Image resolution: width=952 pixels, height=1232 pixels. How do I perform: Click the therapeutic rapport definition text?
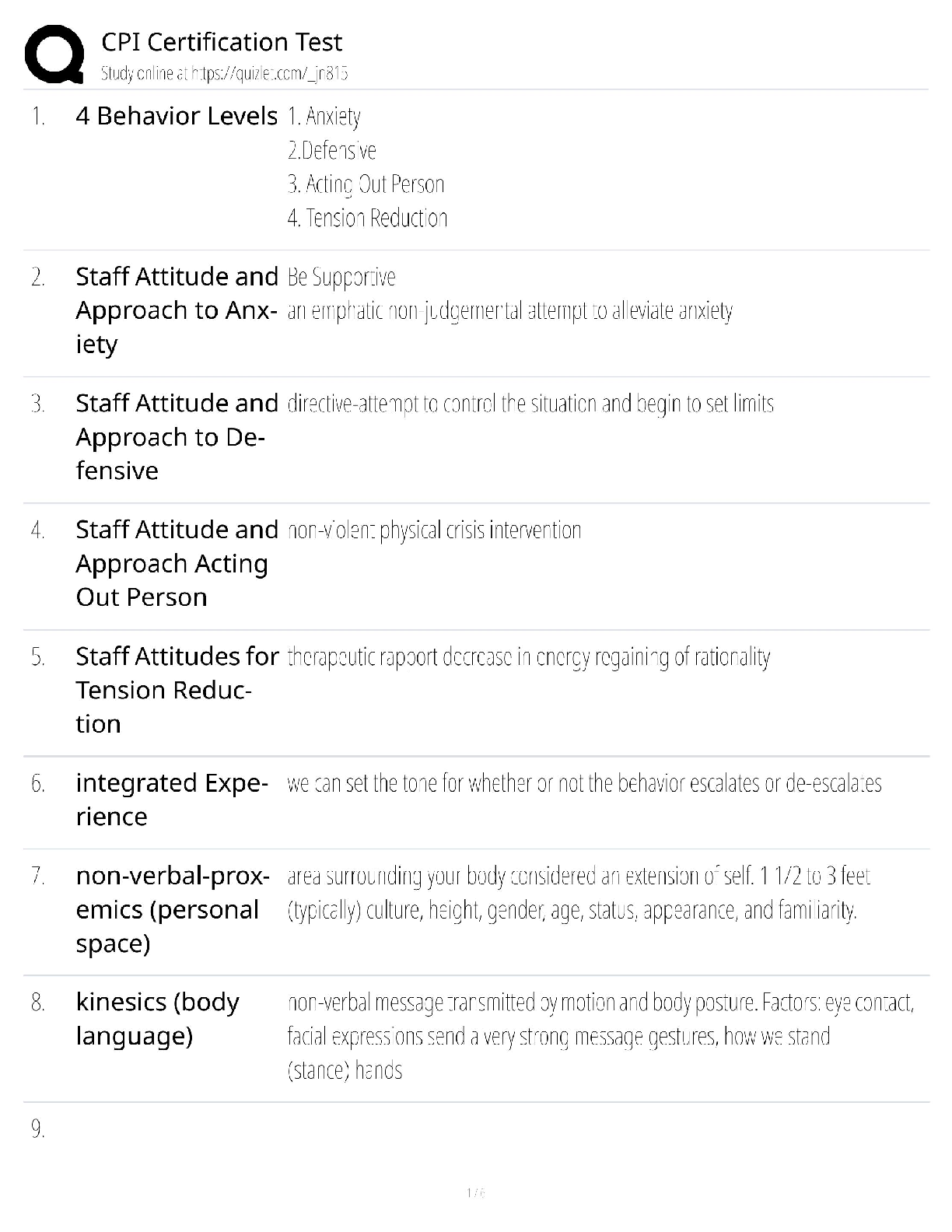[x=529, y=657]
